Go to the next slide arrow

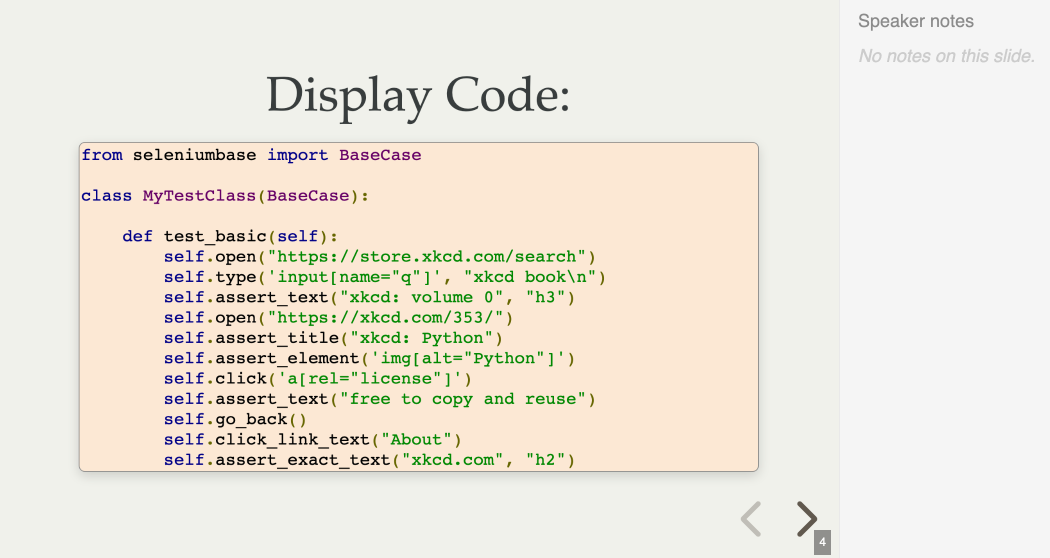807,518
